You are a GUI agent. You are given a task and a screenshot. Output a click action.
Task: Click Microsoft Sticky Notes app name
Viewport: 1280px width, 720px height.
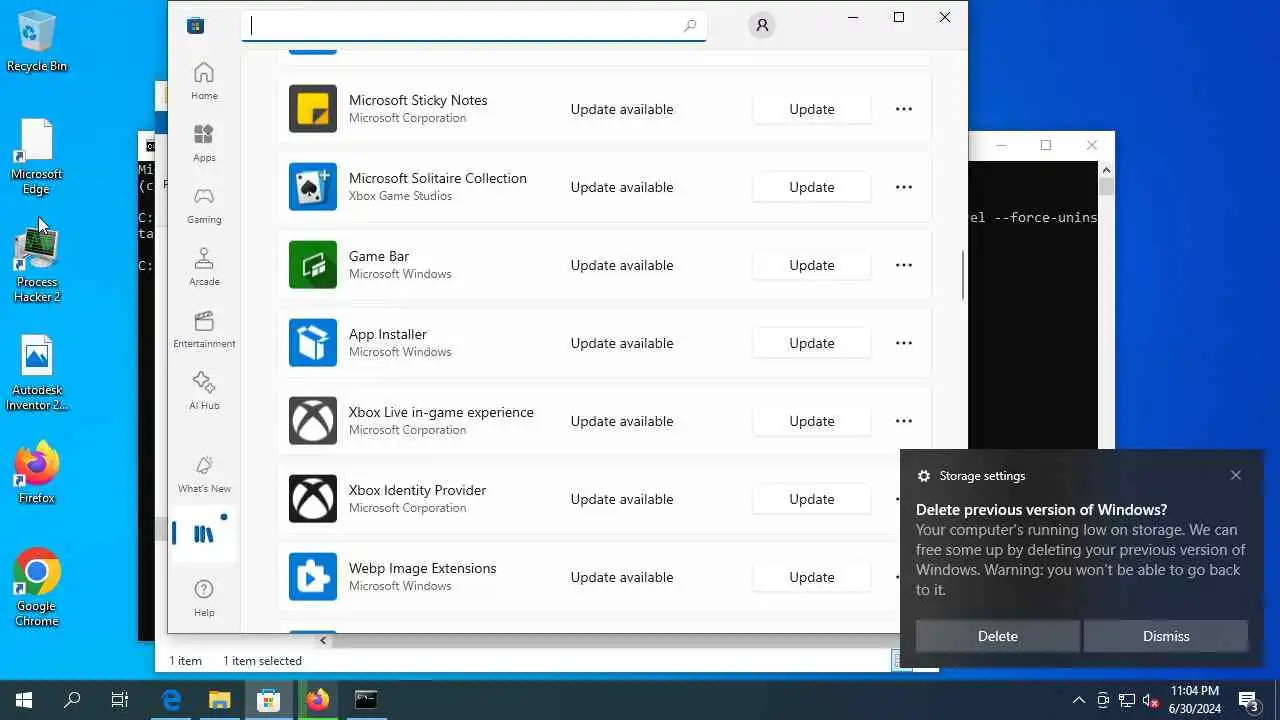pyautogui.click(x=418, y=100)
